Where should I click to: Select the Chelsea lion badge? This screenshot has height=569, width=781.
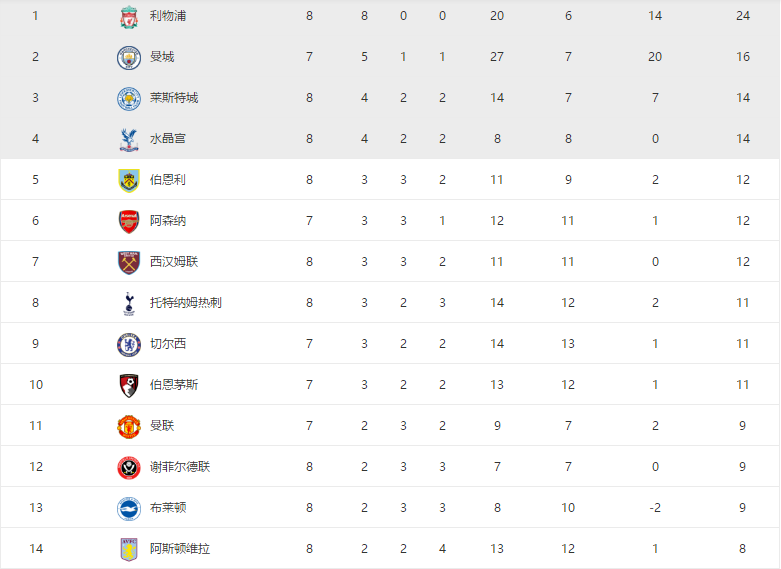click(x=129, y=345)
